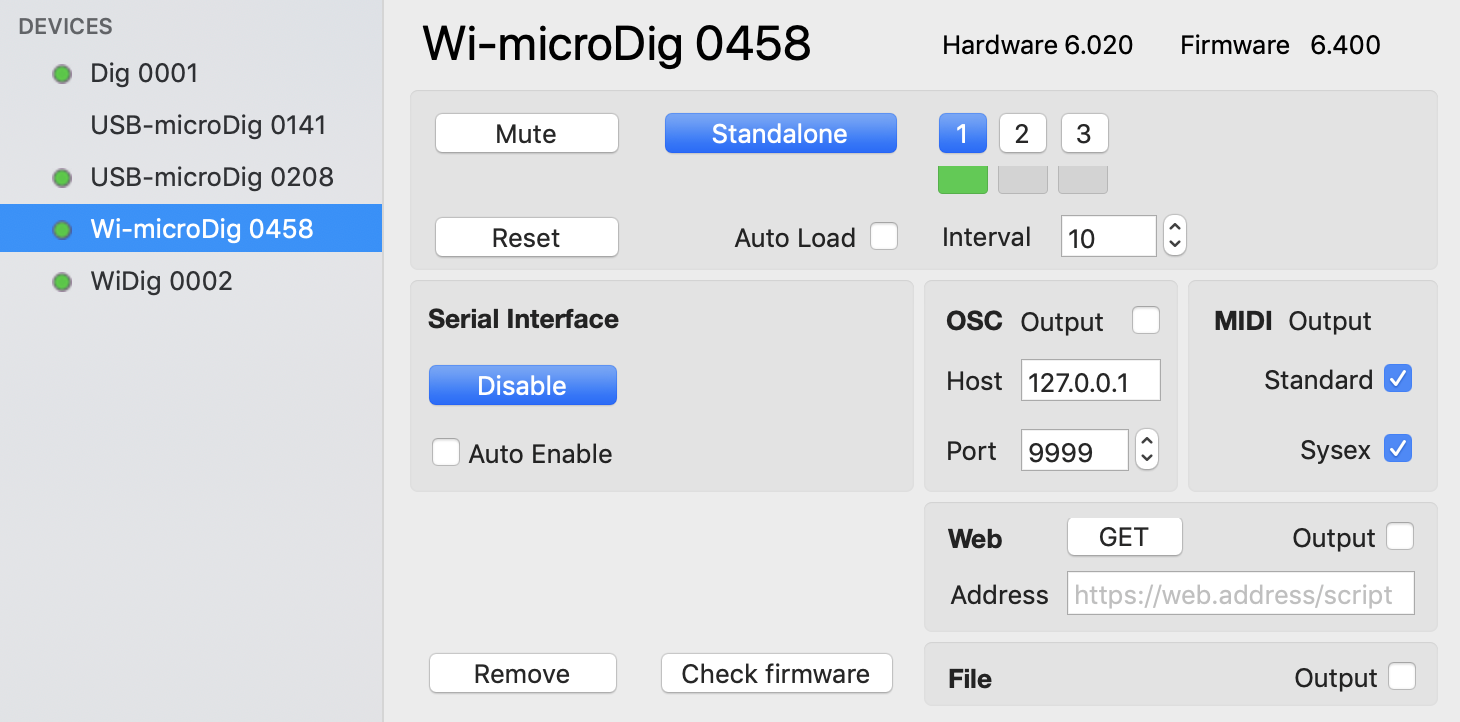
Task: Click the Remove button
Action: click(x=523, y=674)
